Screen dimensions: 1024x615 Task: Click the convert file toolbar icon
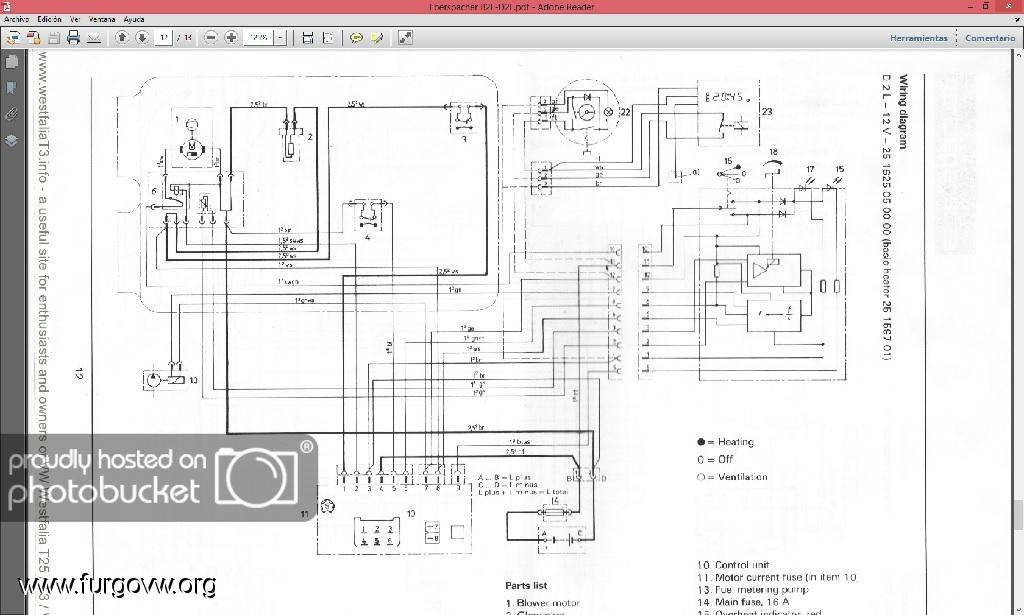(33, 38)
